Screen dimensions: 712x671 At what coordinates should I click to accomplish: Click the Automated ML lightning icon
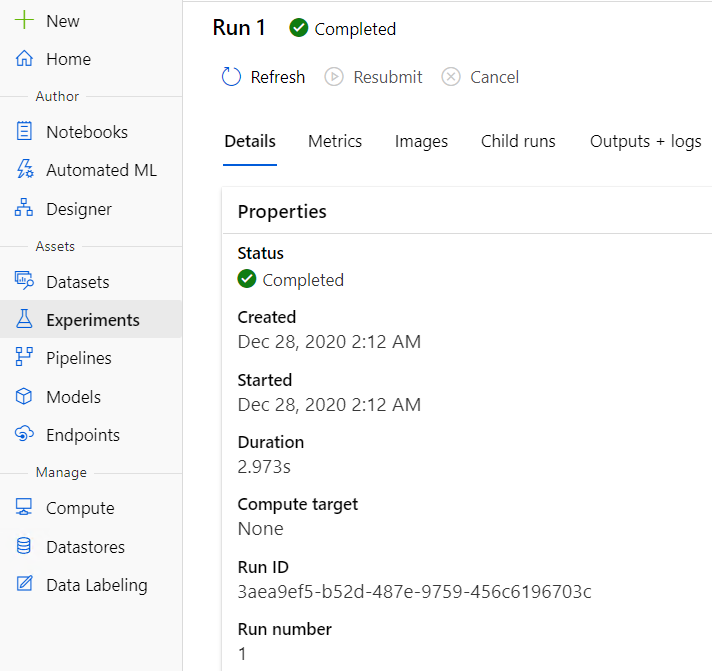point(24,169)
